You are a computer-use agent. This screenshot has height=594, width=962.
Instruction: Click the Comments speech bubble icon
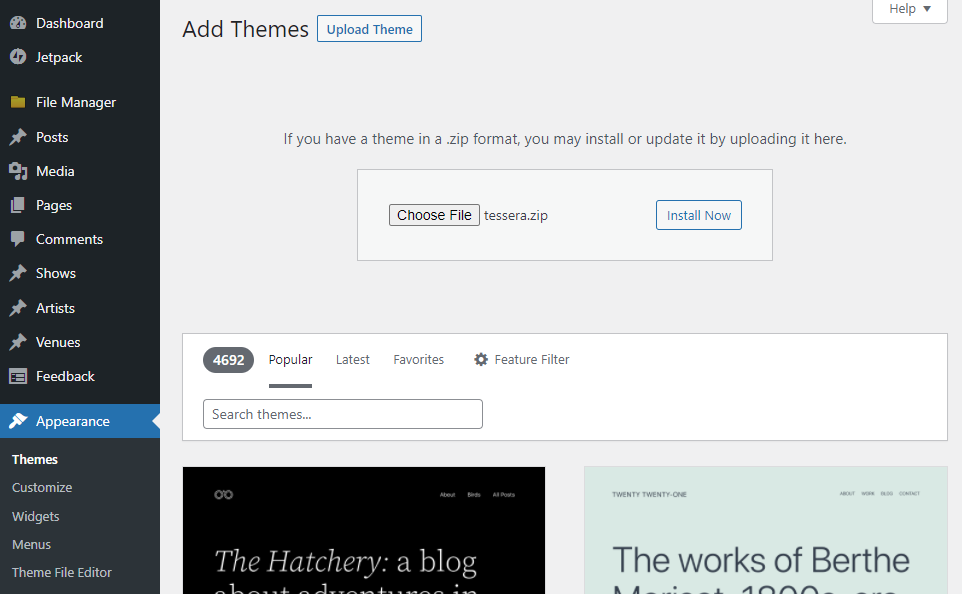click(18, 239)
